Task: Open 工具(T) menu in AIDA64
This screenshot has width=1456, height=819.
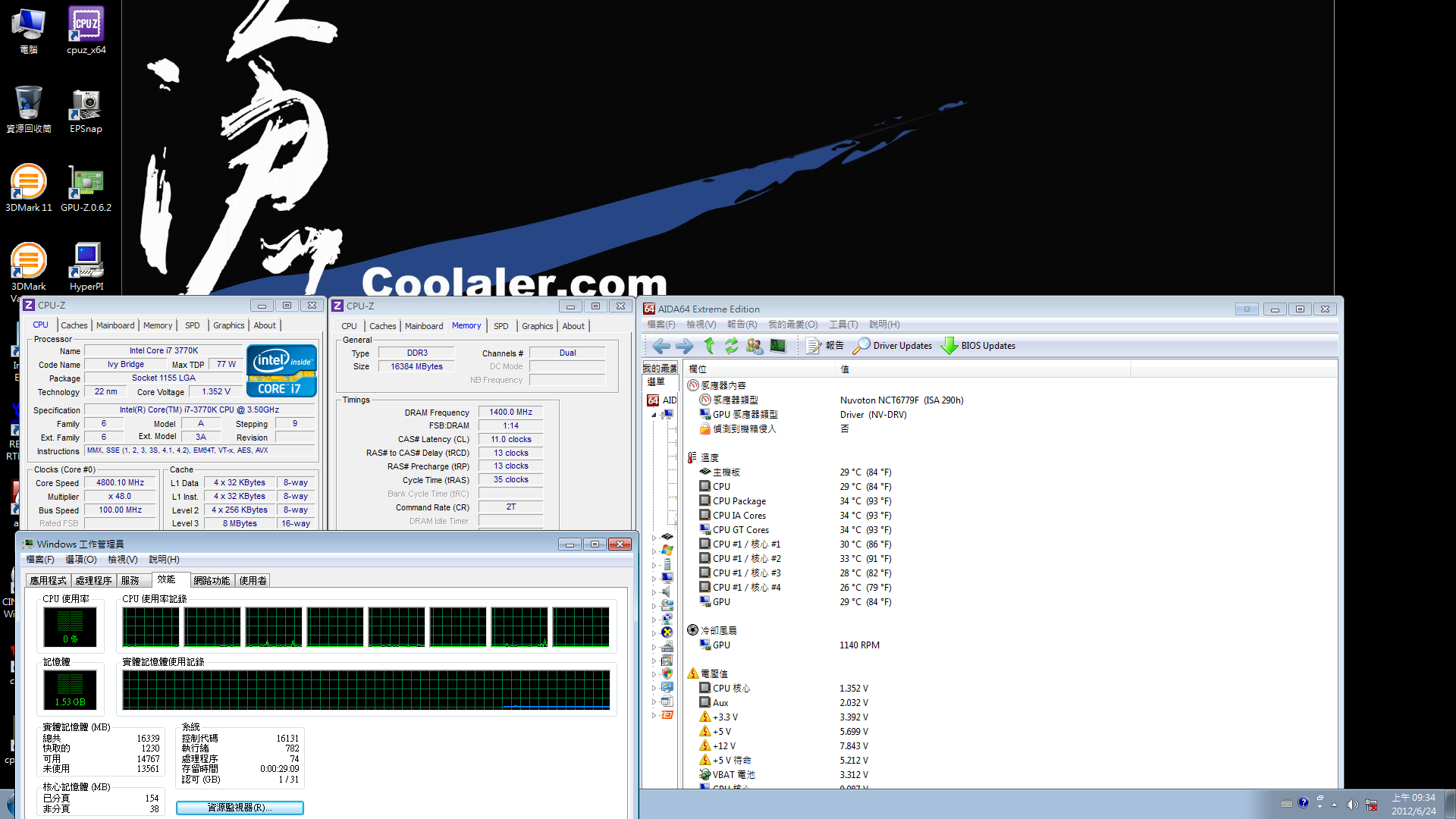Action: pos(843,325)
